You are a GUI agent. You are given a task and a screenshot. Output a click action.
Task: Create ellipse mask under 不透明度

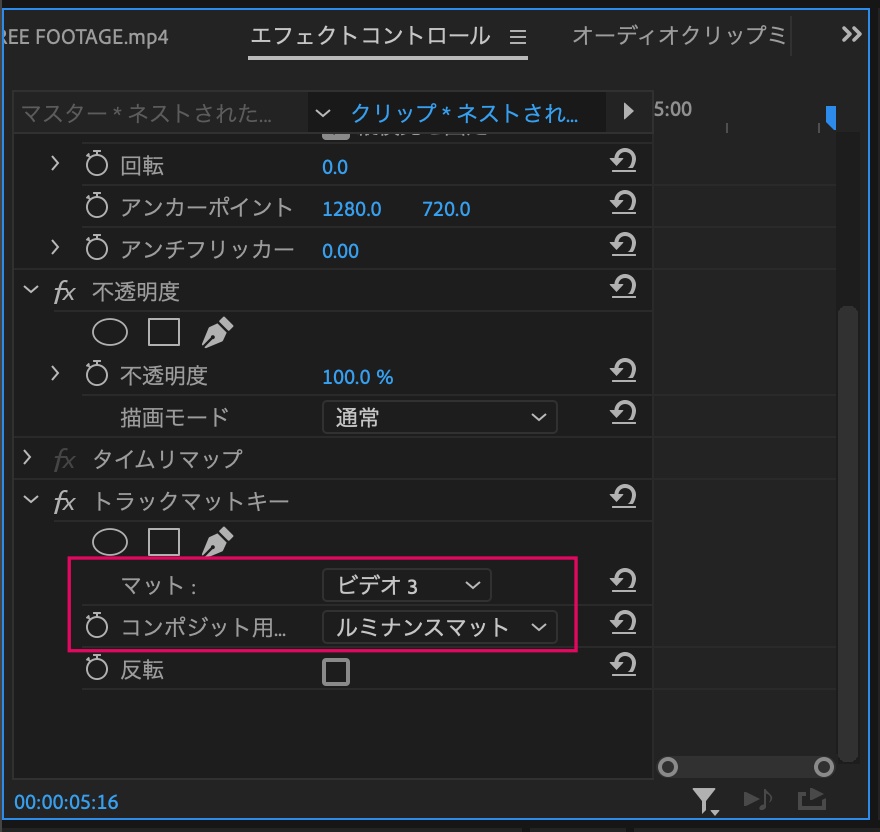[110, 332]
